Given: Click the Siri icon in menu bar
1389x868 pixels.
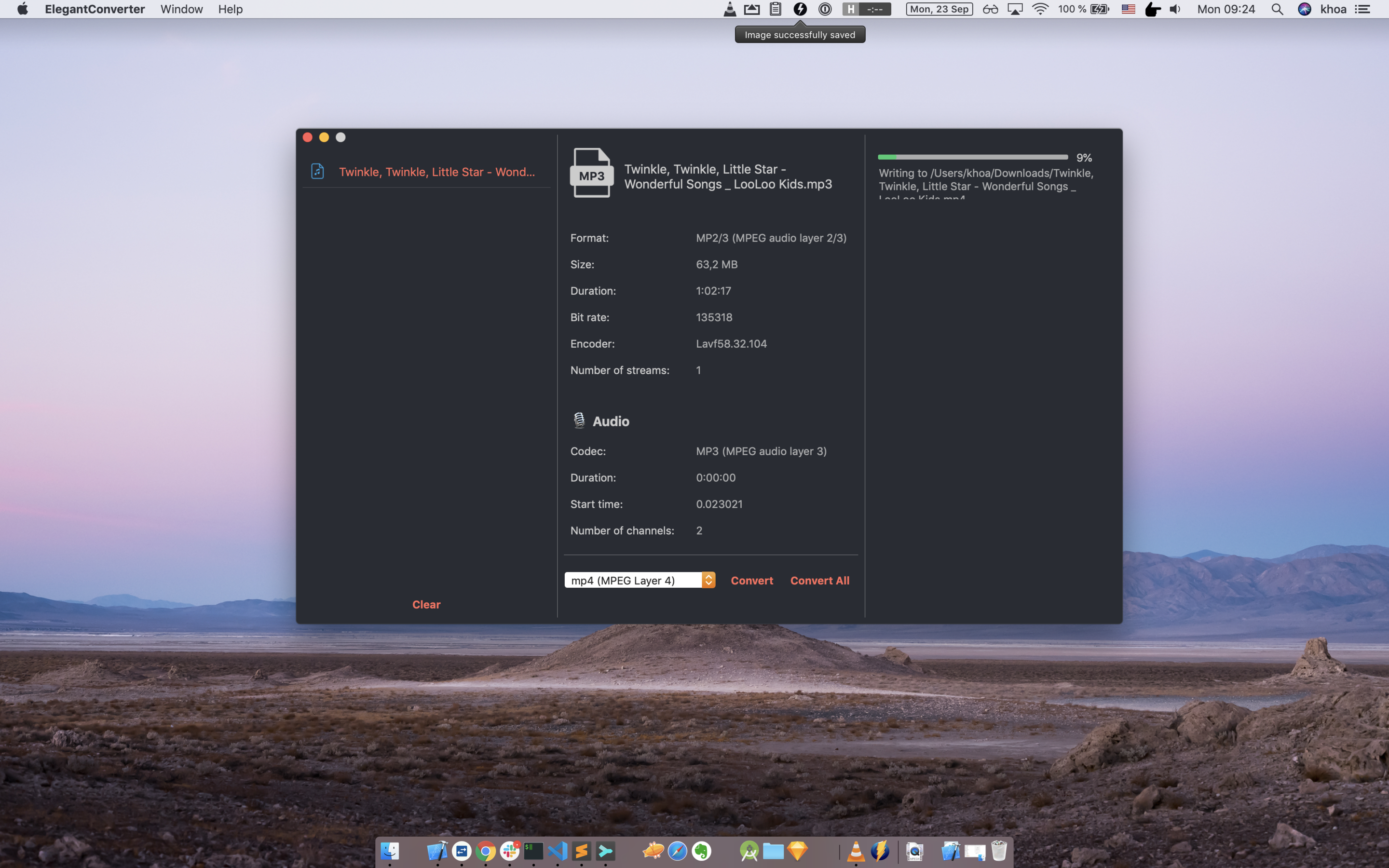Looking at the screenshot, I should [1304, 9].
